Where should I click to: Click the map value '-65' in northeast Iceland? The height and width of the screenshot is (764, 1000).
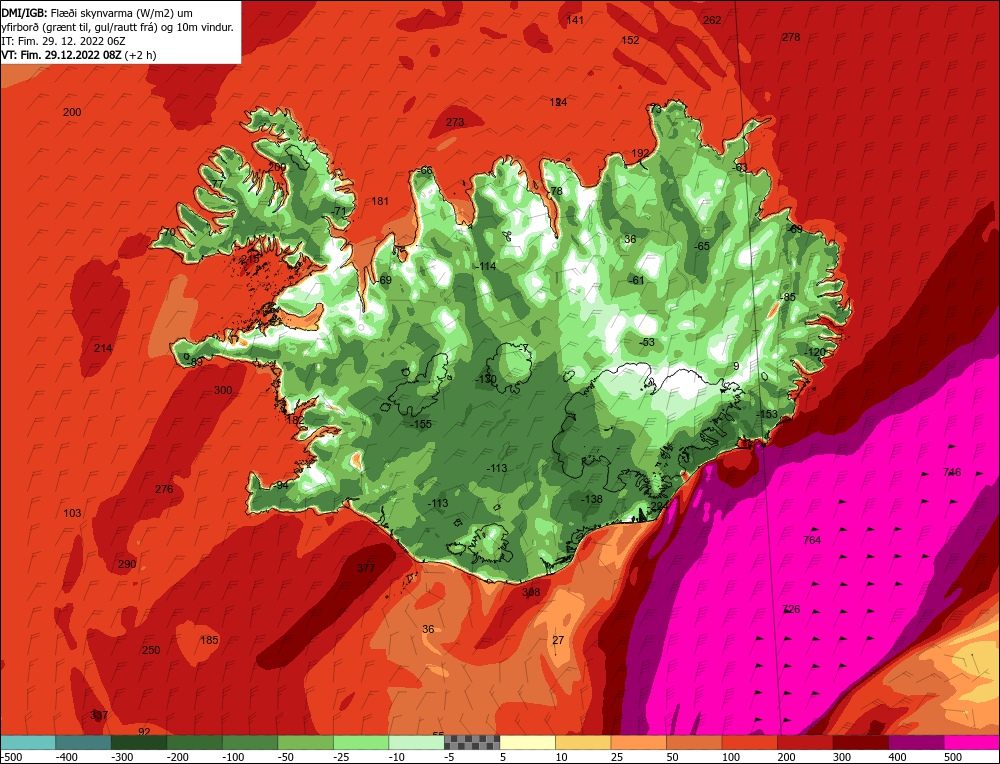pos(702,246)
